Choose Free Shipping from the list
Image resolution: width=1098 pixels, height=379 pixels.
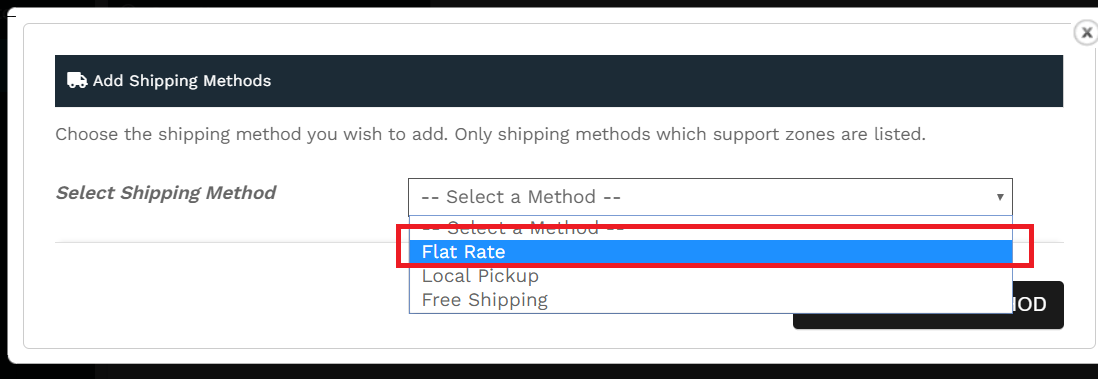[x=710, y=300]
